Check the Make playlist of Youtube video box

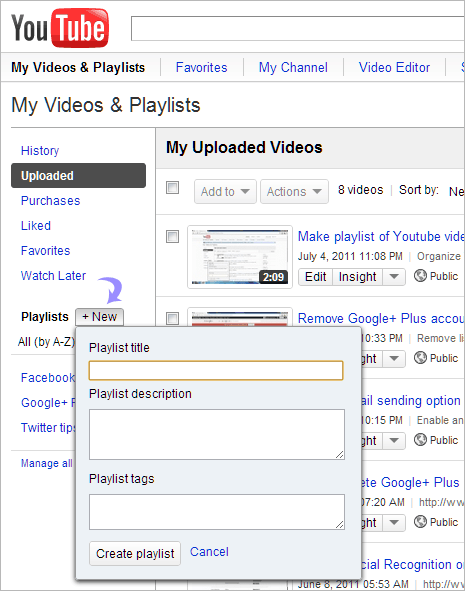pyautogui.click(x=173, y=237)
